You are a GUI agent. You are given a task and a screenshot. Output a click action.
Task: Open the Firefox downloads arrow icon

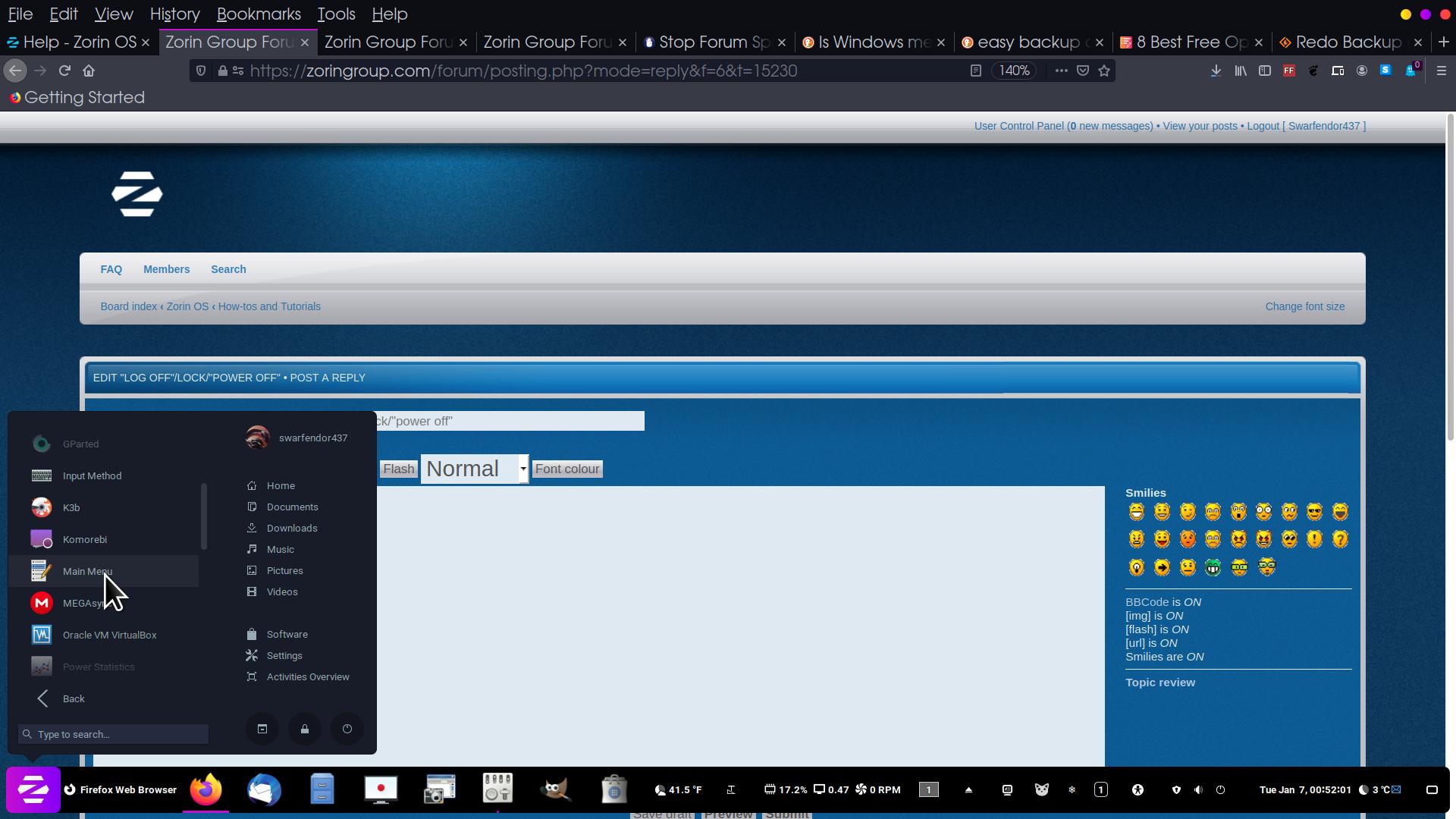(1216, 71)
